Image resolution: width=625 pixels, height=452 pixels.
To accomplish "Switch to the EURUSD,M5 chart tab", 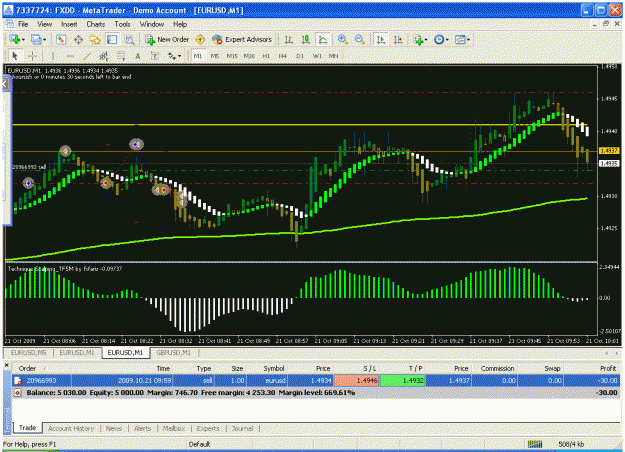I will pos(29,353).
